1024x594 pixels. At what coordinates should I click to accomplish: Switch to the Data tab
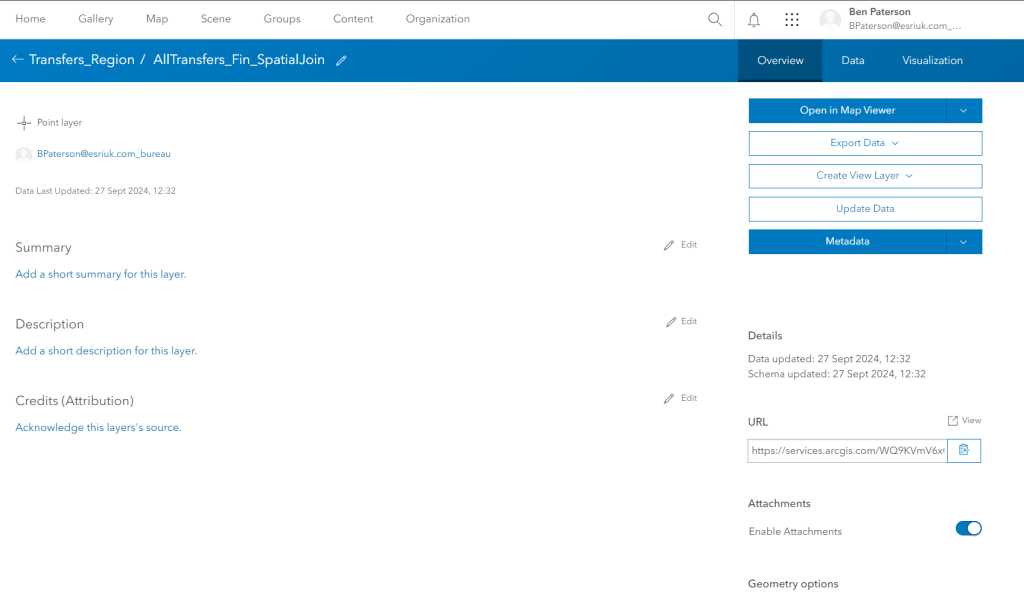[852, 60]
